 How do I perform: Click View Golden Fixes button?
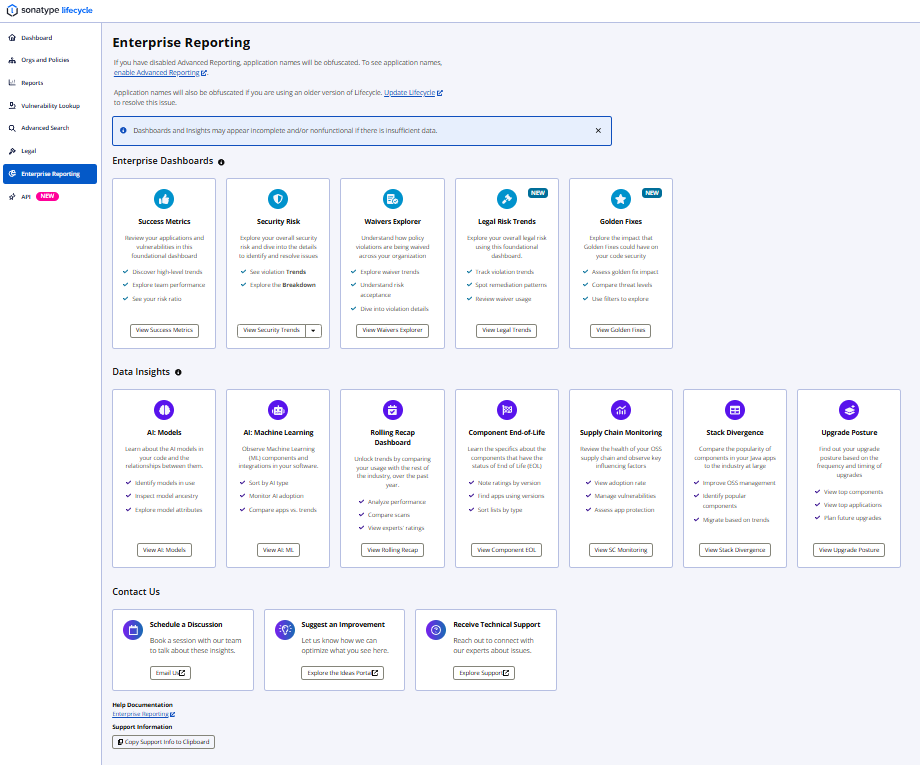point(620,331)
